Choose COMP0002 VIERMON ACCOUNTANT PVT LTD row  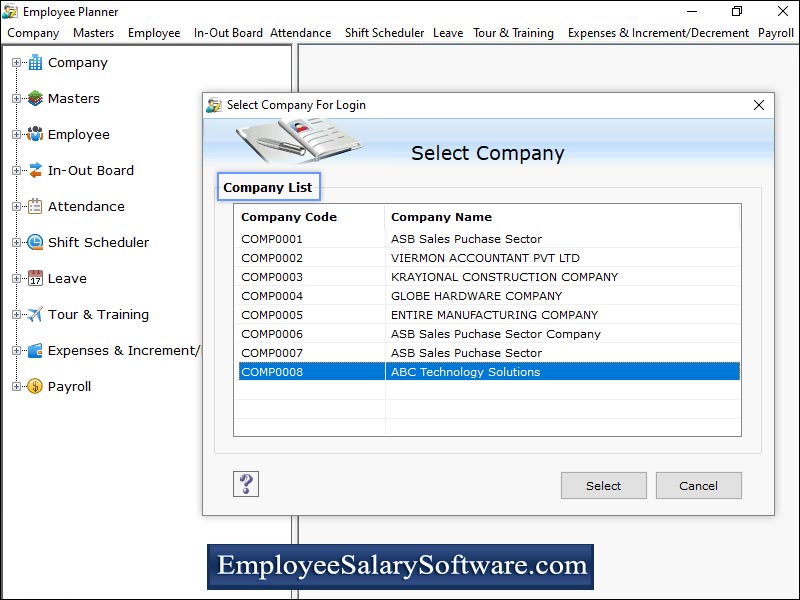tap(489, 258)
